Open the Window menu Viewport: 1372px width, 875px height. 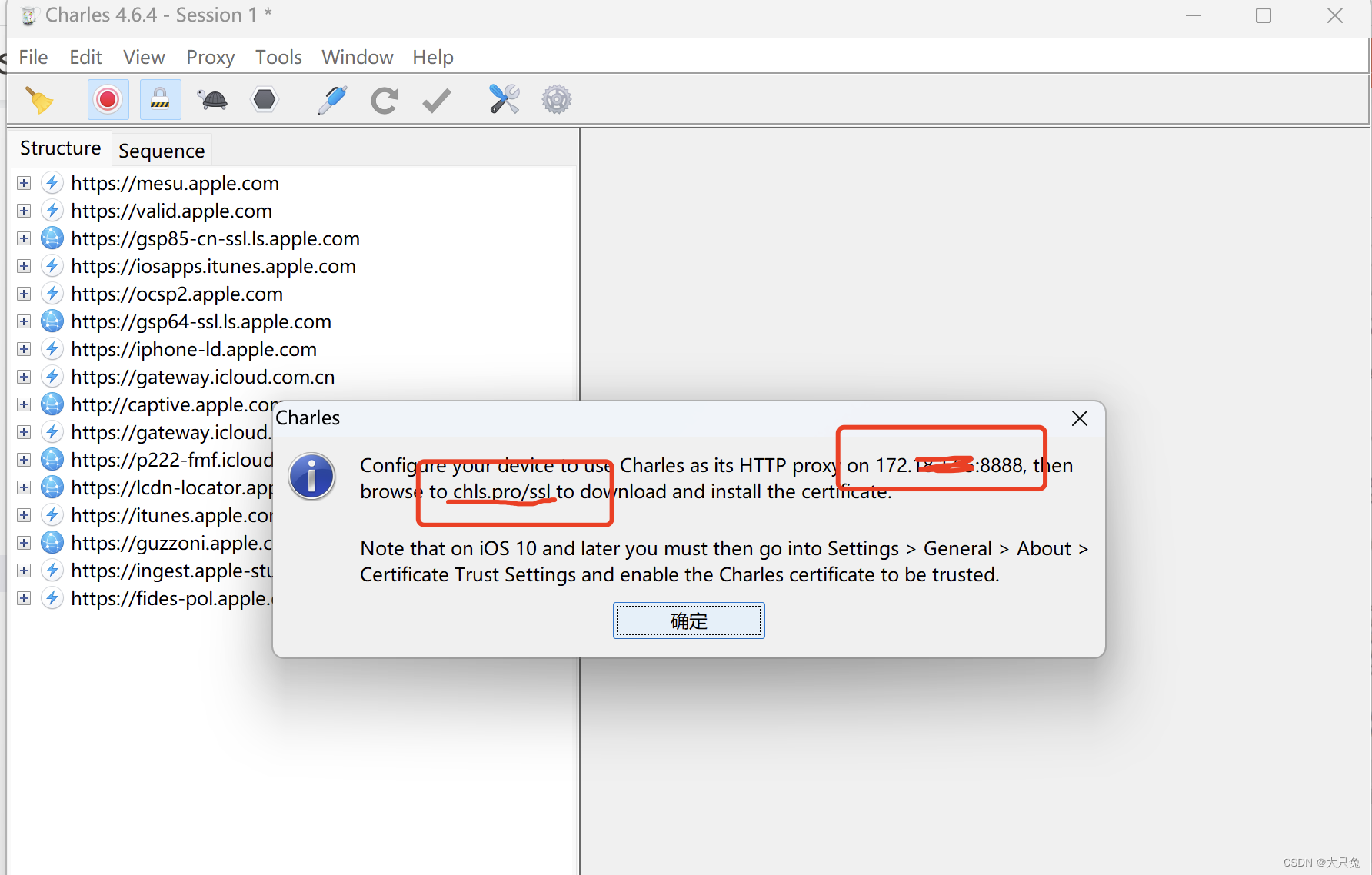click(357, 57)
